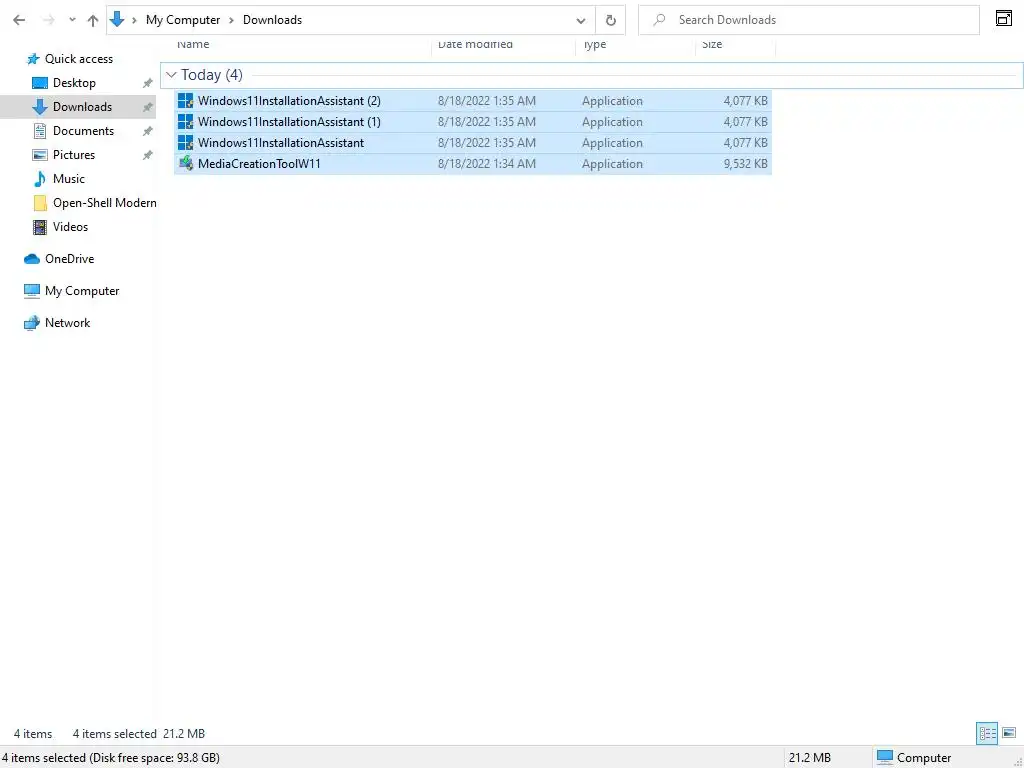Switch to details view layout
The image size is (1024, 768).
point(987,733)
